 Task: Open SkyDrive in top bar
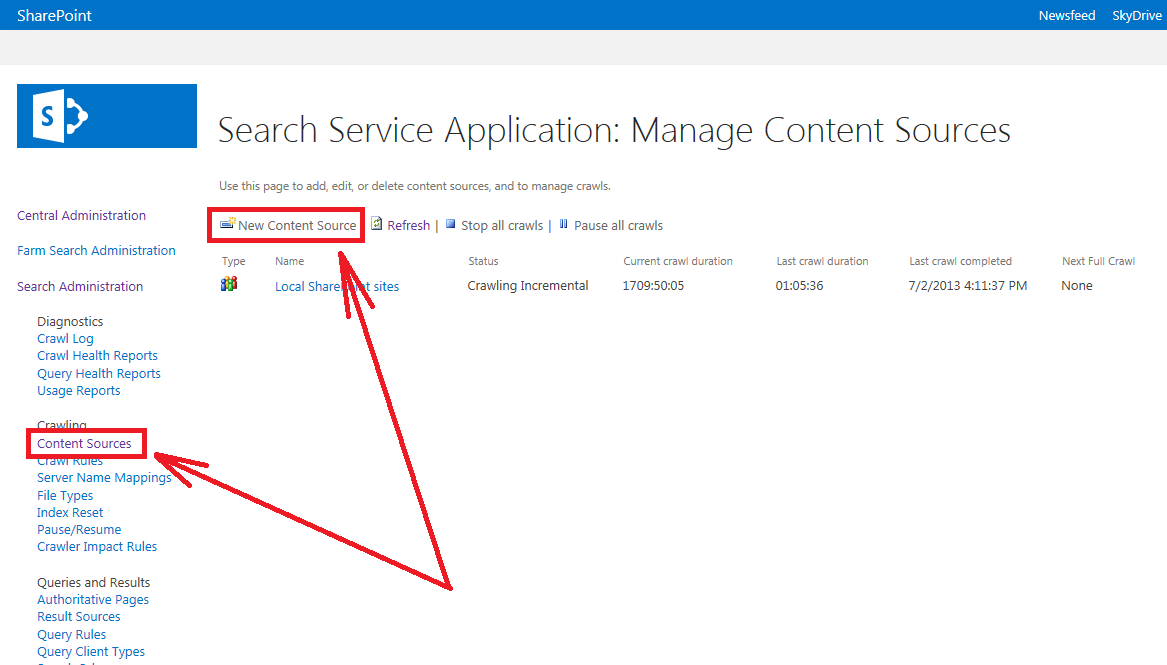pos(1136,16)
